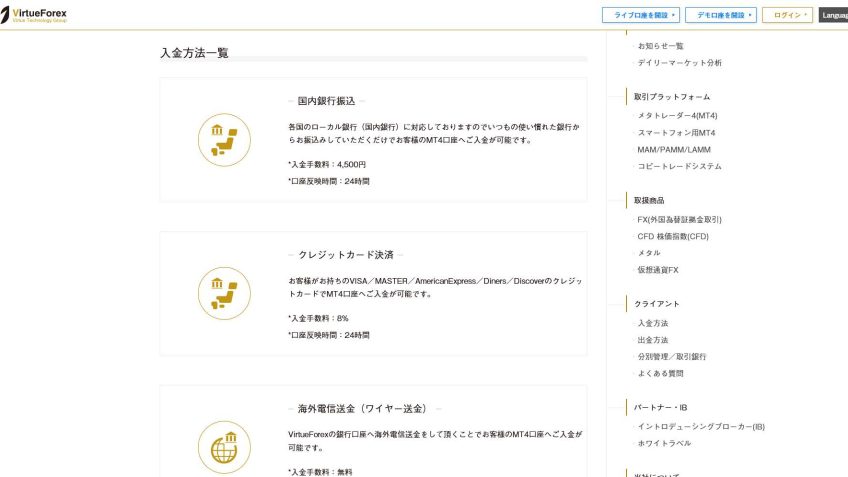Click MAM/PAMM/LAMM sidebar link

point(673,150)
